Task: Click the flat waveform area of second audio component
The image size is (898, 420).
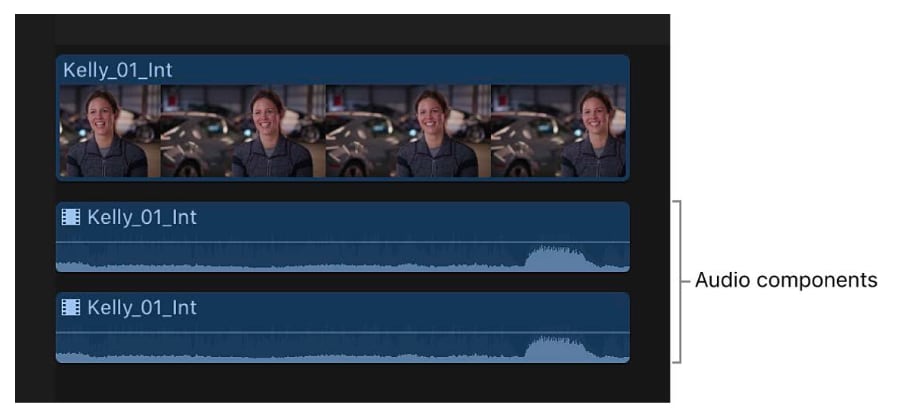Action: 286,357
